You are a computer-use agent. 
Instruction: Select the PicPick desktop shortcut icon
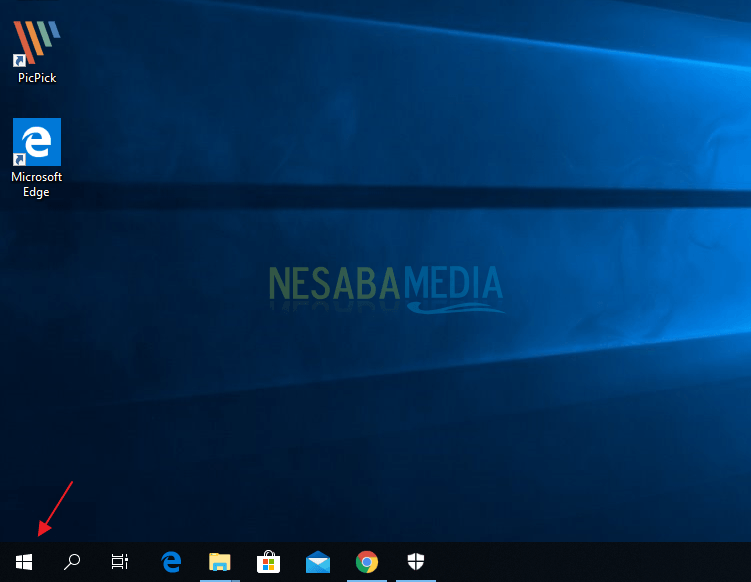(x=37, y=44)
